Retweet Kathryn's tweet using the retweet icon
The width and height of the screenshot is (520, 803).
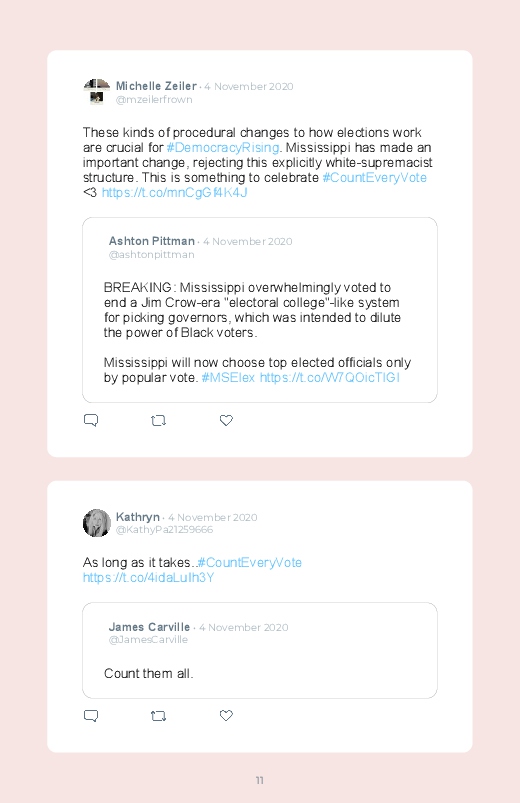click(158, 715)
